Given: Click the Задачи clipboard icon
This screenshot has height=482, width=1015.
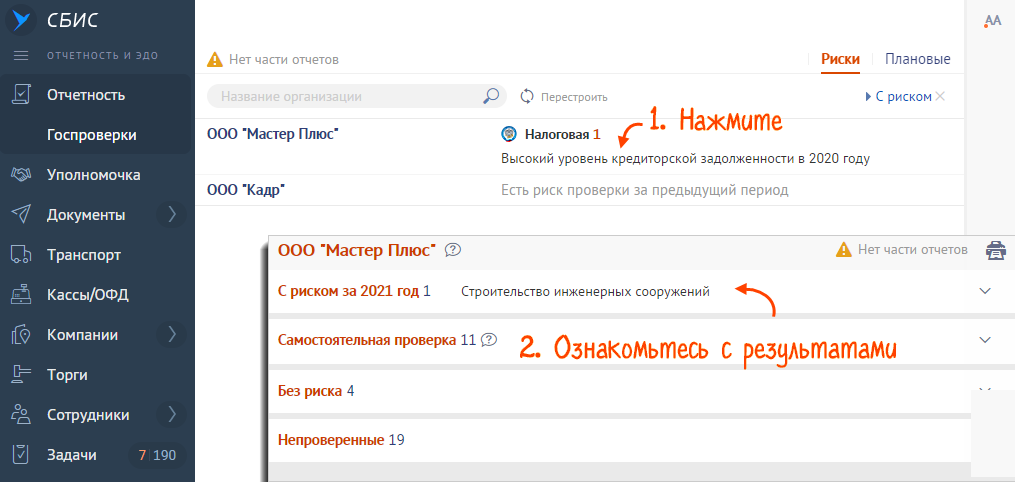Looking at the screenshot, I should coord(21,455).
